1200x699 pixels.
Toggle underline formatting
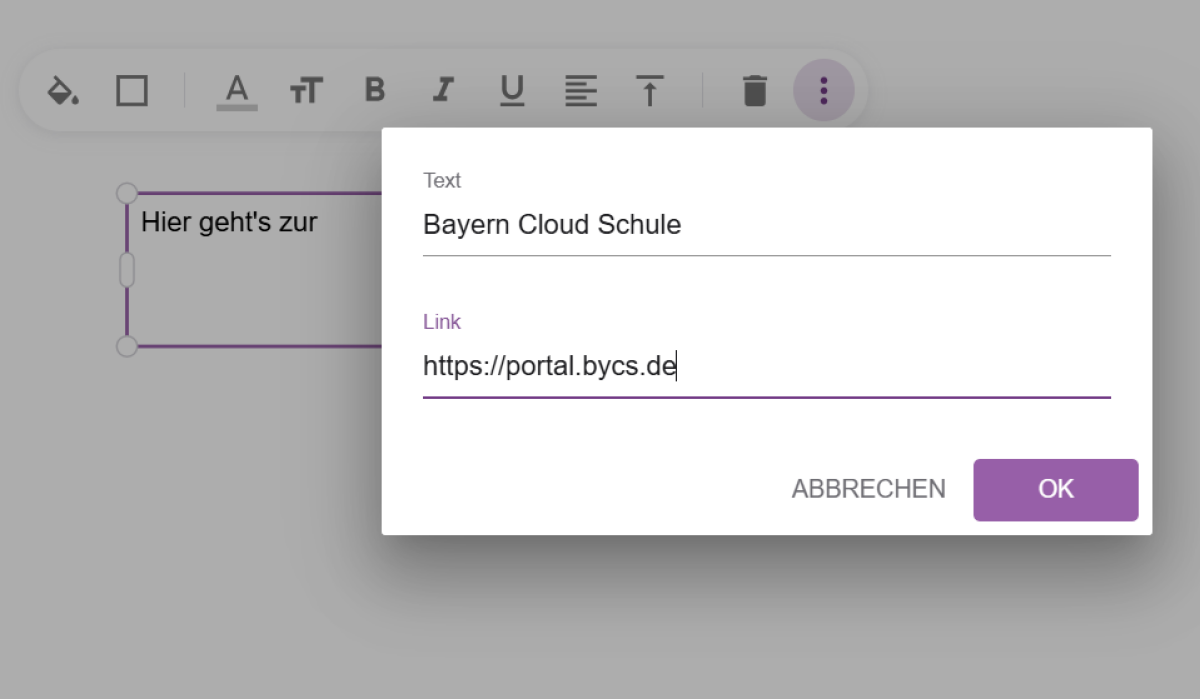(x=512, y=91)
